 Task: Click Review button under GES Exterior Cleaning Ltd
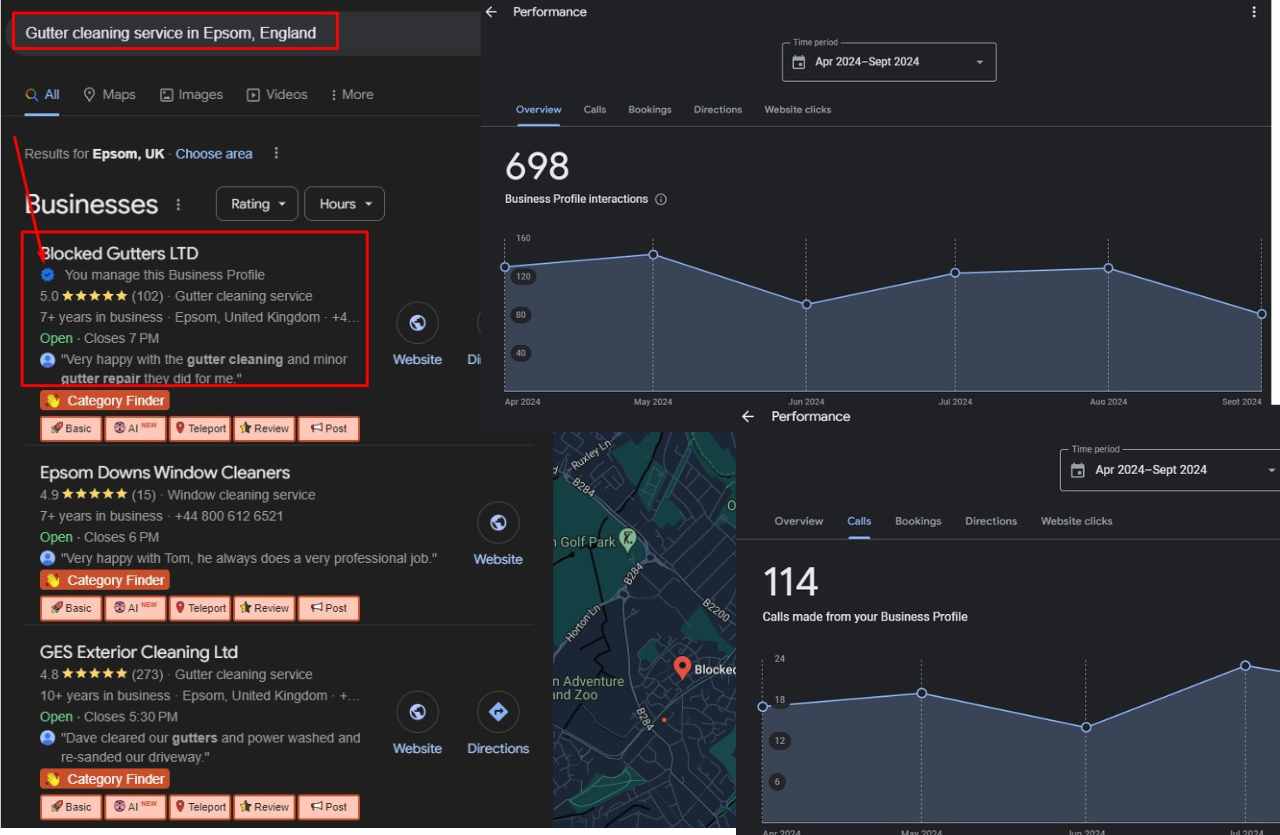pos(264,807)
